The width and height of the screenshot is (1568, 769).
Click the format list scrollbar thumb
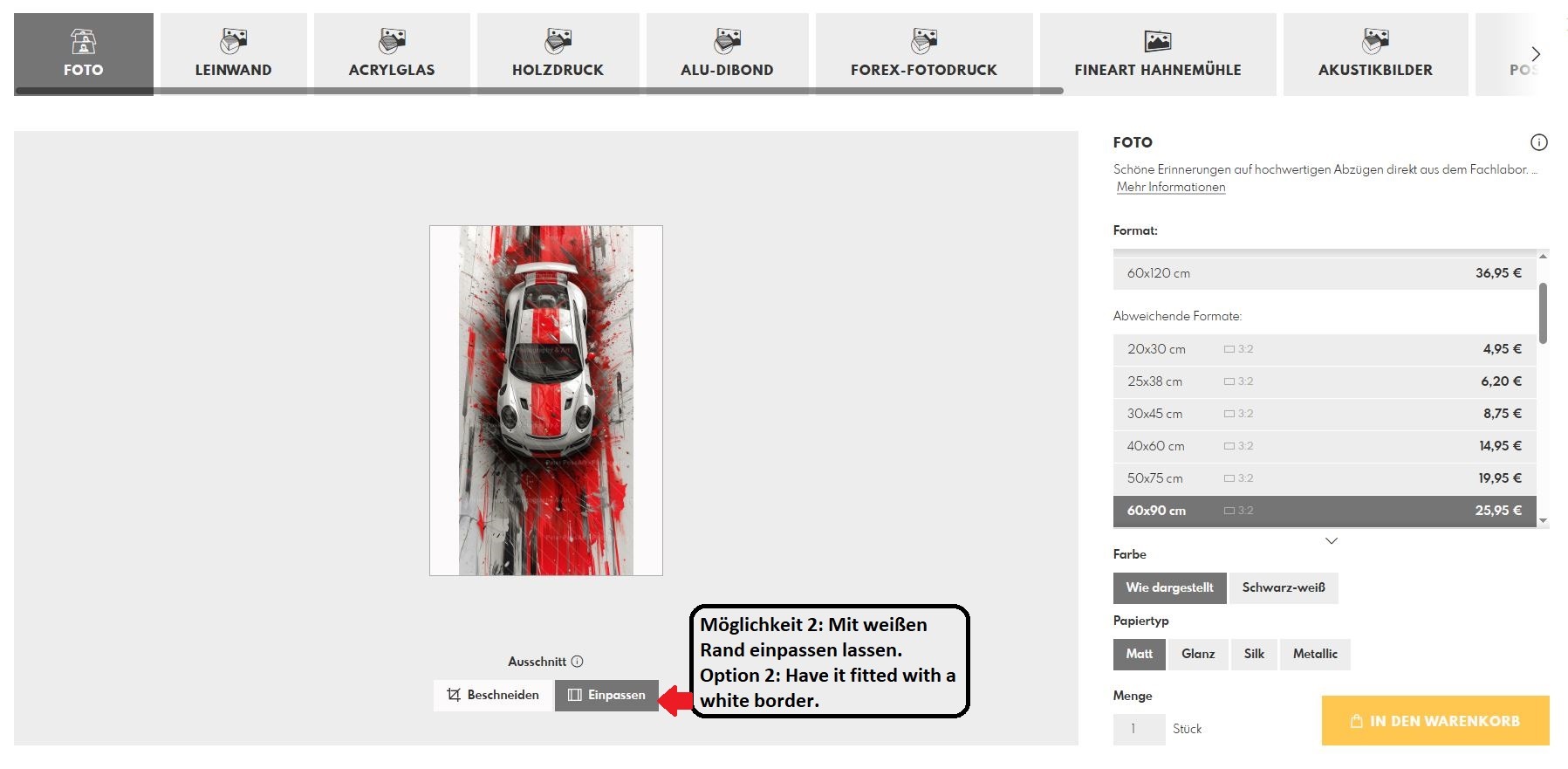[x=1543, y=313]
